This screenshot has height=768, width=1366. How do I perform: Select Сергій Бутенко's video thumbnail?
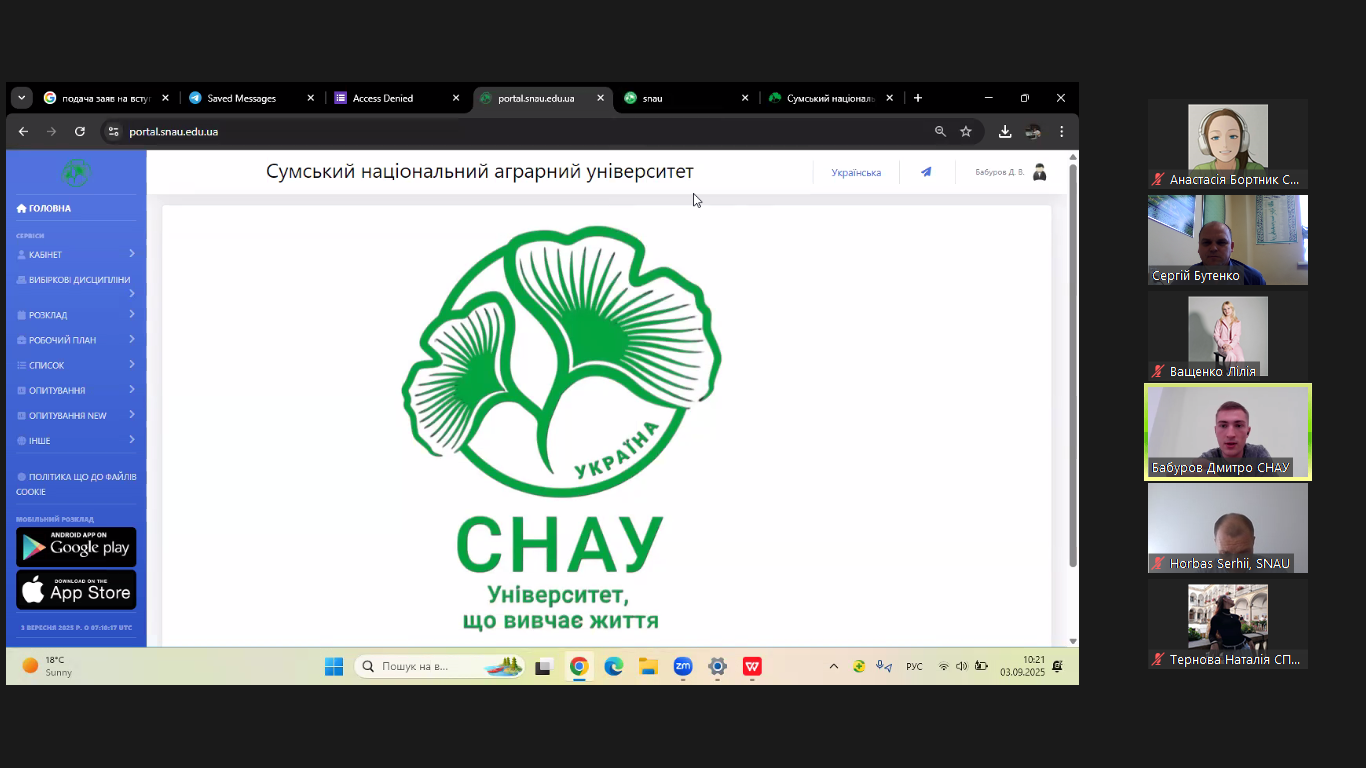[1228, 240]
